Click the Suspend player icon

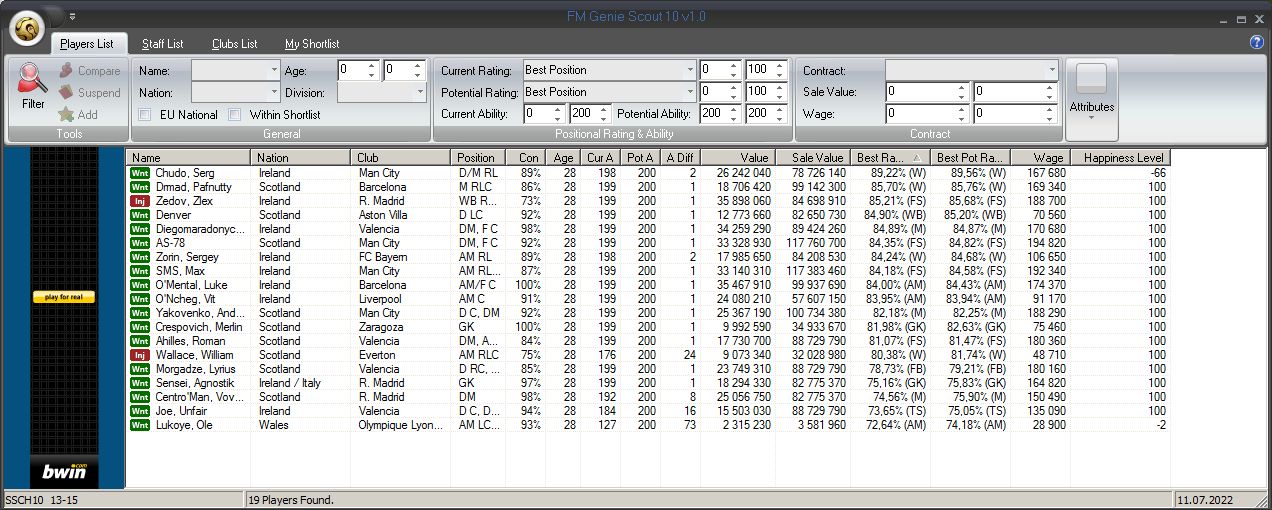click(66, 93)
